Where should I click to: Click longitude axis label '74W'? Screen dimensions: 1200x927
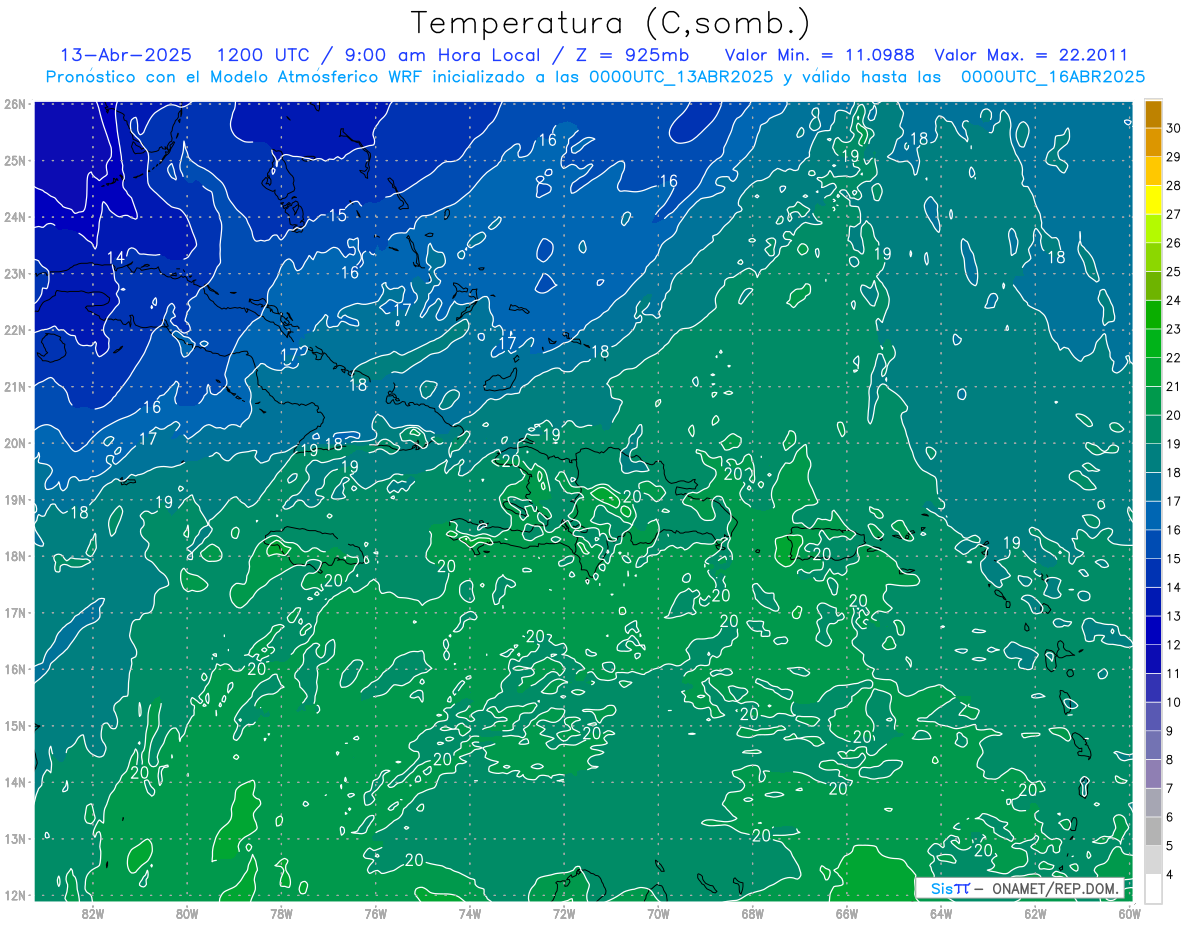(x=470, y=912)
